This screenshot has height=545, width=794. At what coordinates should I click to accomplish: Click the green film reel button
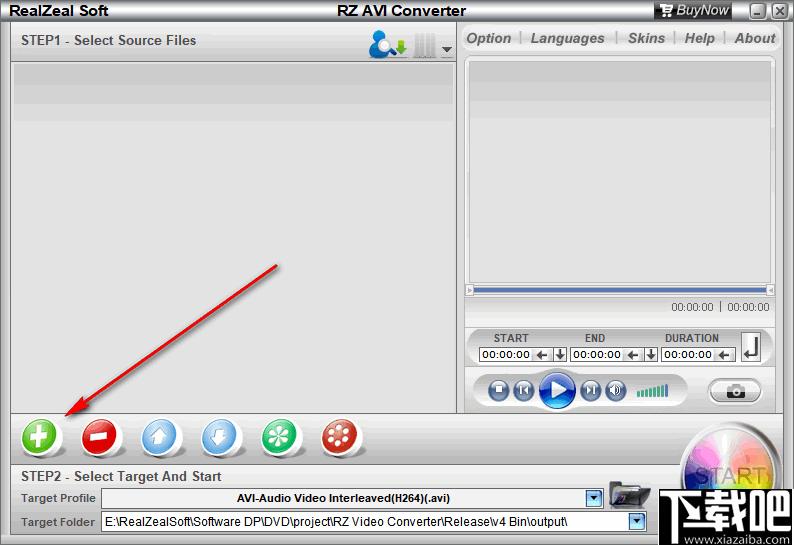point(279,436)
